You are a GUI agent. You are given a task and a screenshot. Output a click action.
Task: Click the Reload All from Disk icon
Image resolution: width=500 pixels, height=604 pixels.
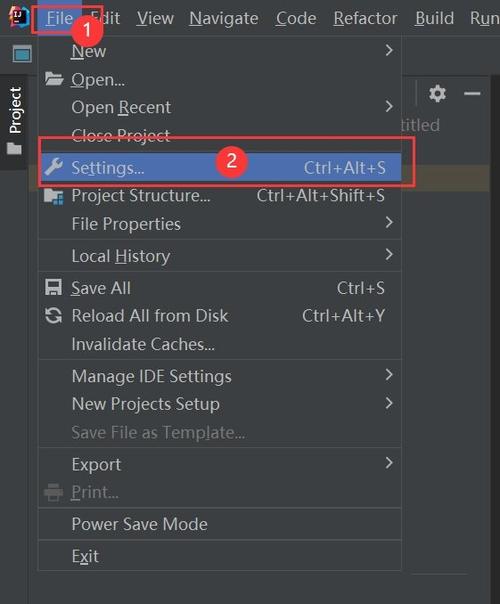[53, 315]
